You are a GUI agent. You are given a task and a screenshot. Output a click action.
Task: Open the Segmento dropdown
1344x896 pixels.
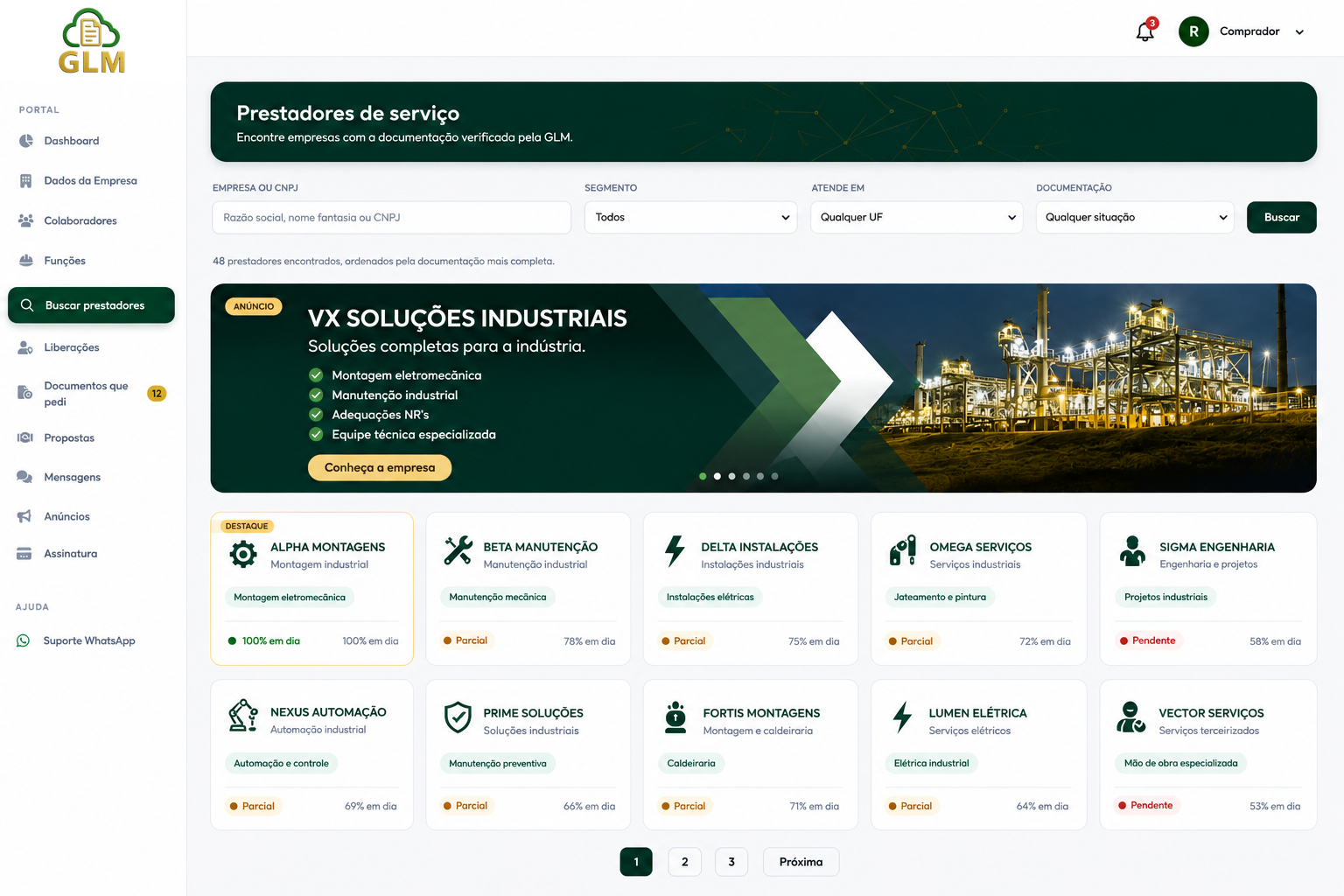(690, 217)
